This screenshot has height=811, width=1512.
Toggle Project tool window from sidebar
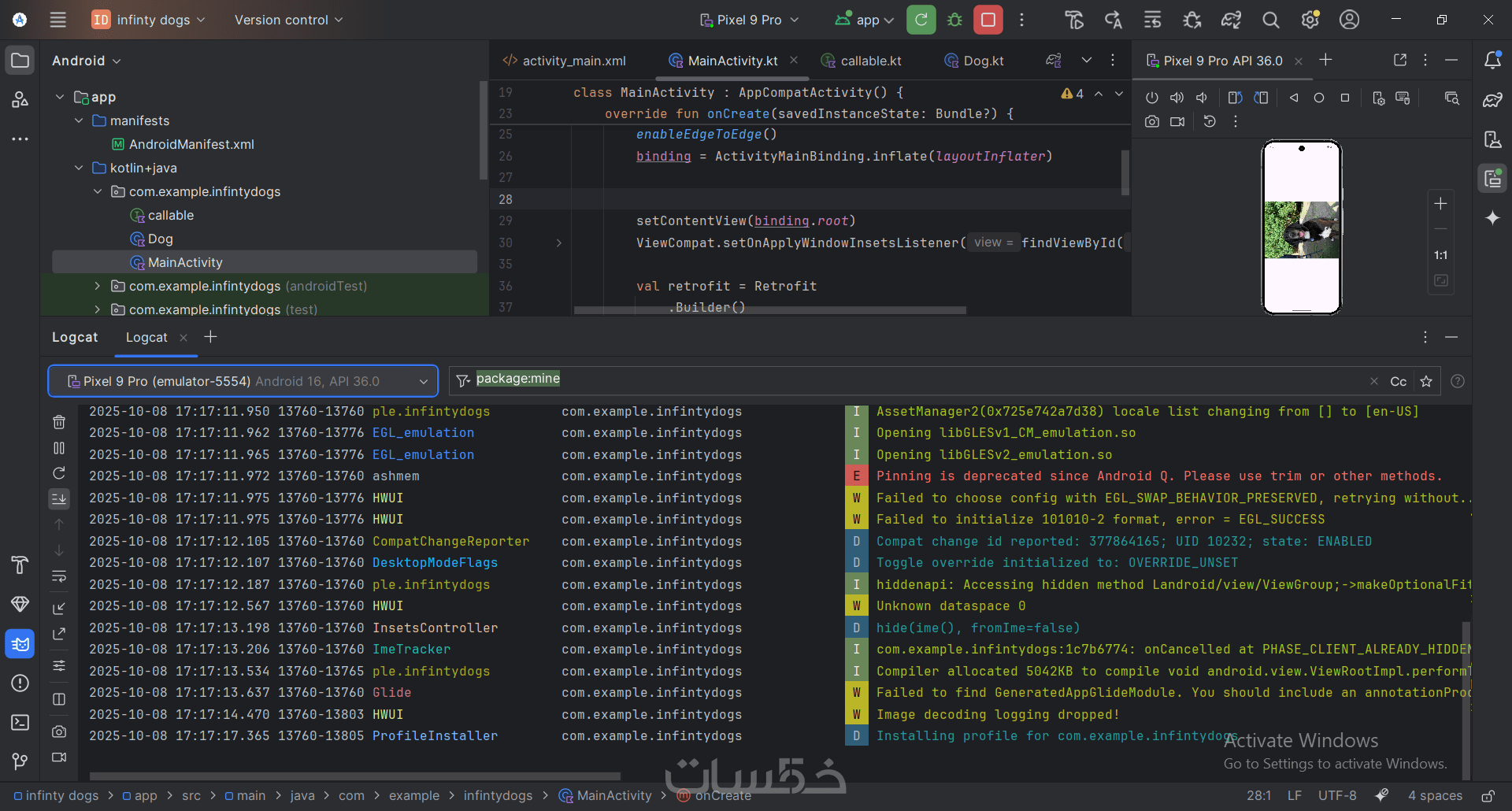pos(20,61)
